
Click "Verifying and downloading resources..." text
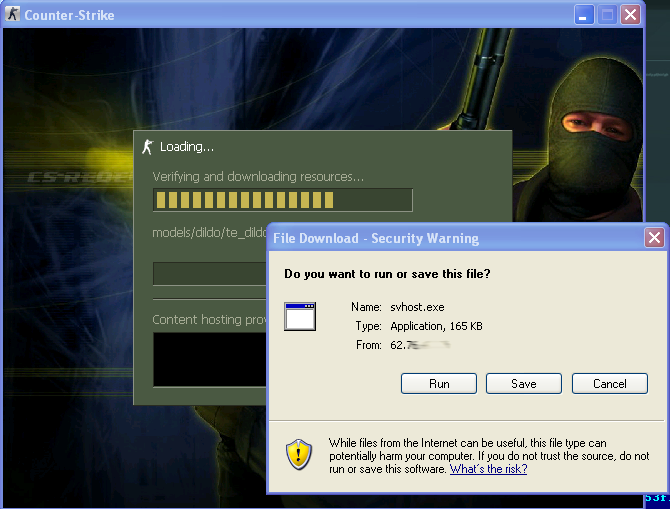(258, 177)
